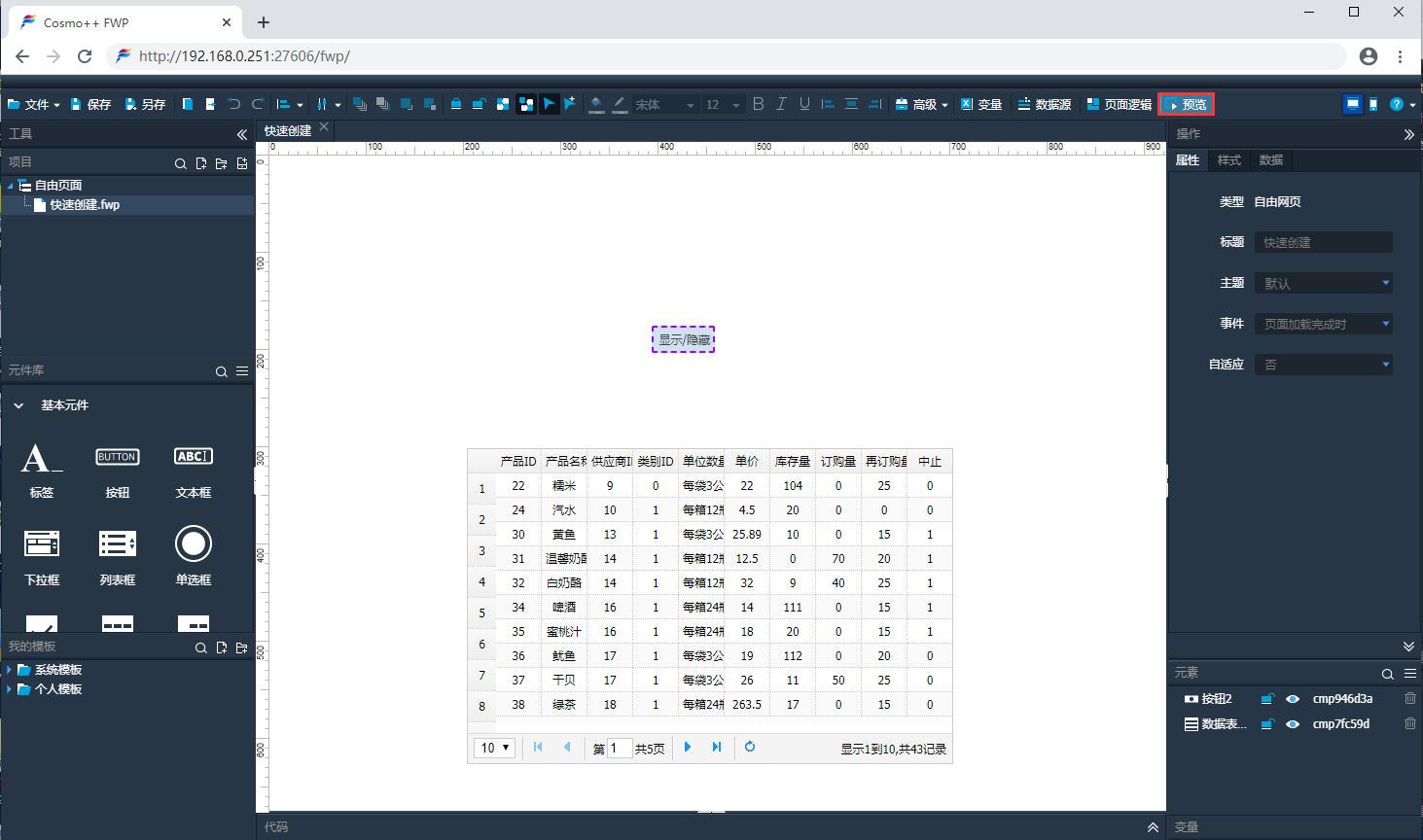Click the line color pen icon
The width and height of the screenshot is (1423, 840).
click(620, 104)
